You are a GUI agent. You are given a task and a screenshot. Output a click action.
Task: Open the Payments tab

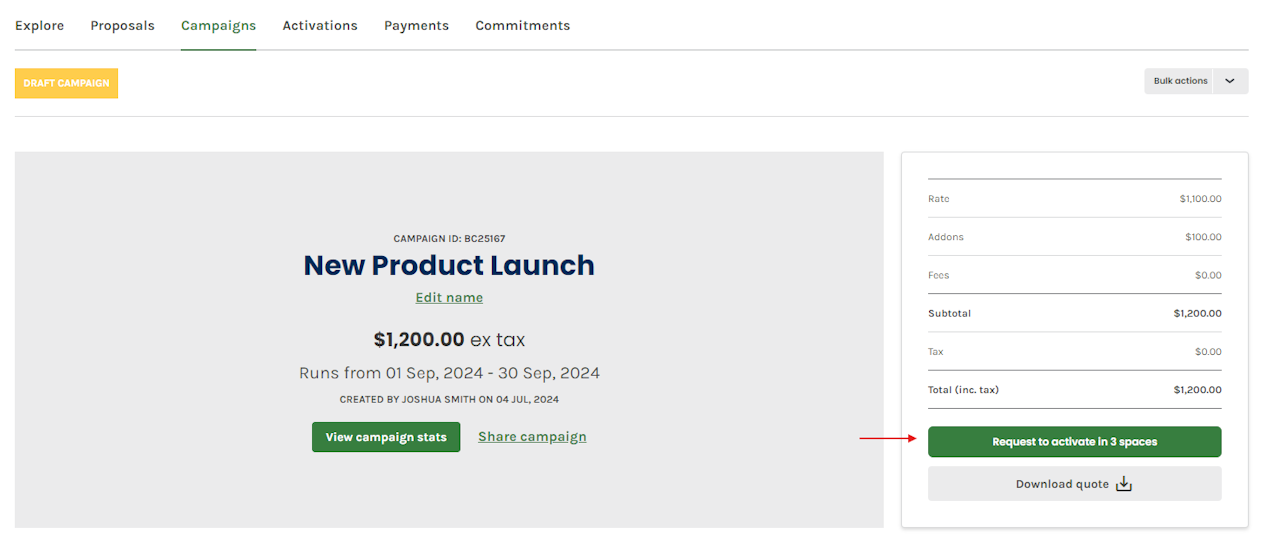click(x=416, y=26)
